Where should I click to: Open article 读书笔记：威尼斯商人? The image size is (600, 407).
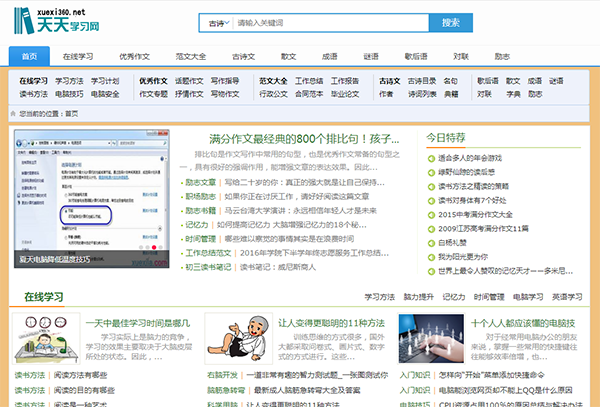[277, 267]
